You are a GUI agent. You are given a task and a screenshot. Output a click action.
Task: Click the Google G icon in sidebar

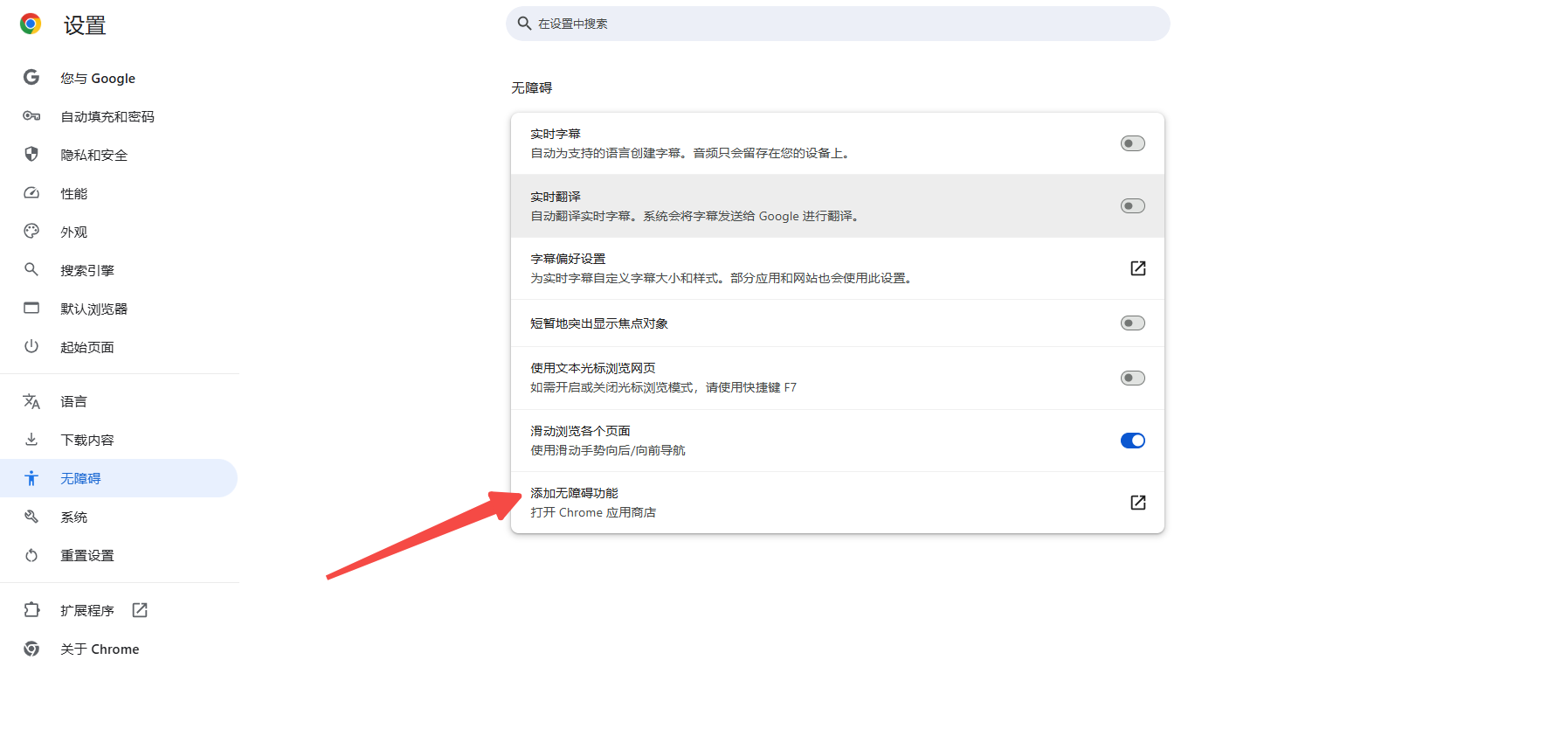pos(31,77)
